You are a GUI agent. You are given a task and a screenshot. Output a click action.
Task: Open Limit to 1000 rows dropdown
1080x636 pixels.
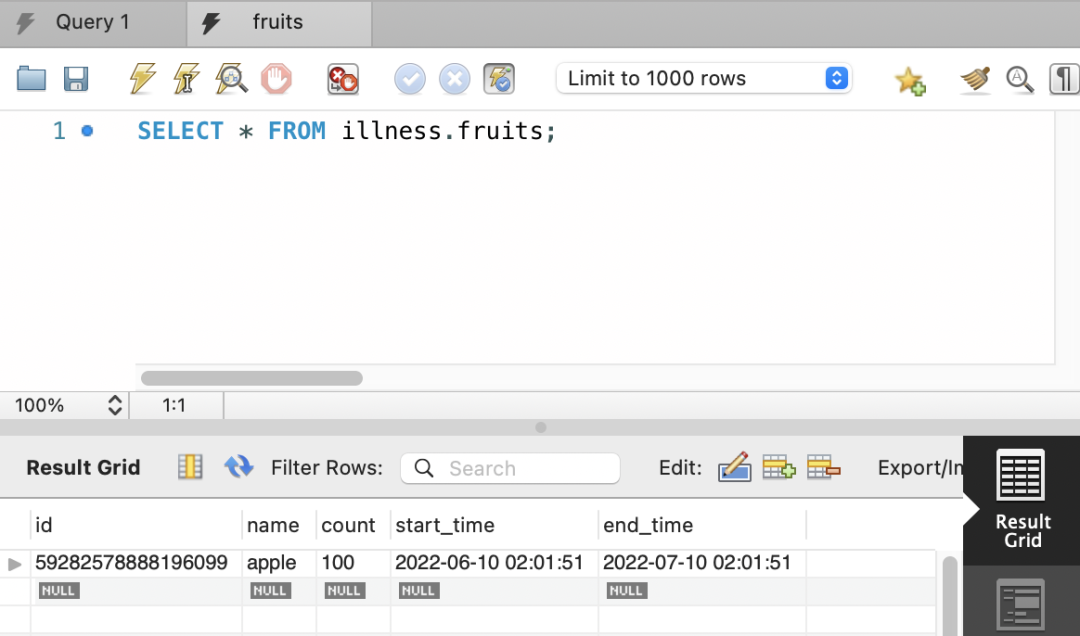coord(704,78)
